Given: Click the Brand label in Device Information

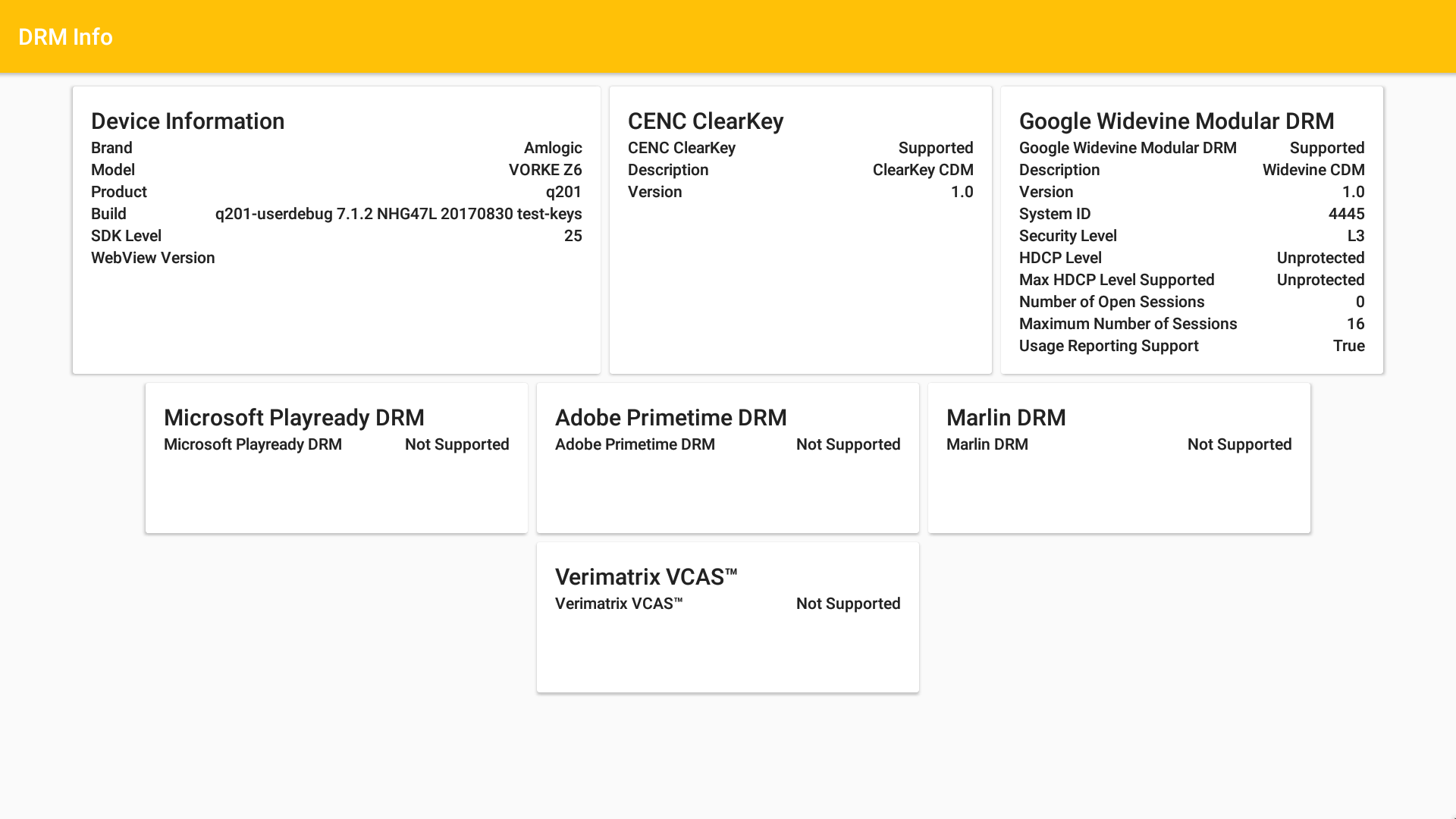Looking at the screenshot, I should pos(111,148).
